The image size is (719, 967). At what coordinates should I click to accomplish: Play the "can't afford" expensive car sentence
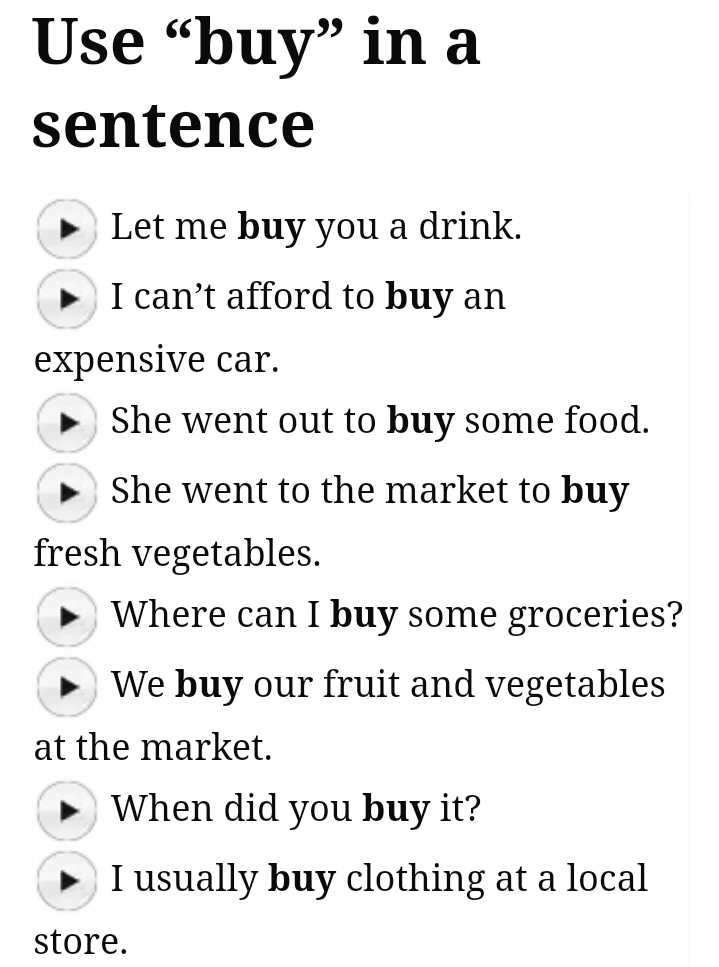pos(66,298)
